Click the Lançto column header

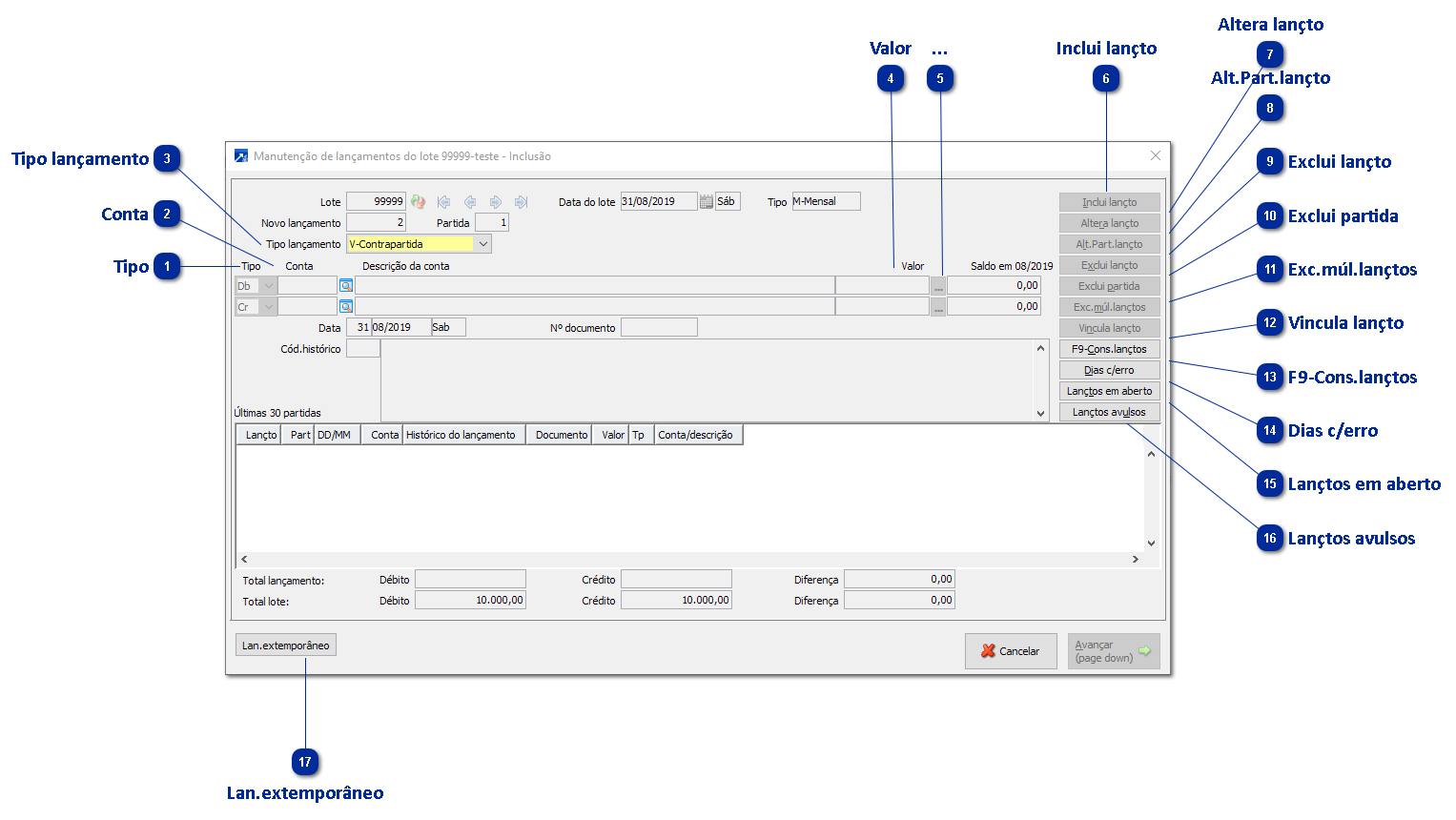click(x=258, y=435)
